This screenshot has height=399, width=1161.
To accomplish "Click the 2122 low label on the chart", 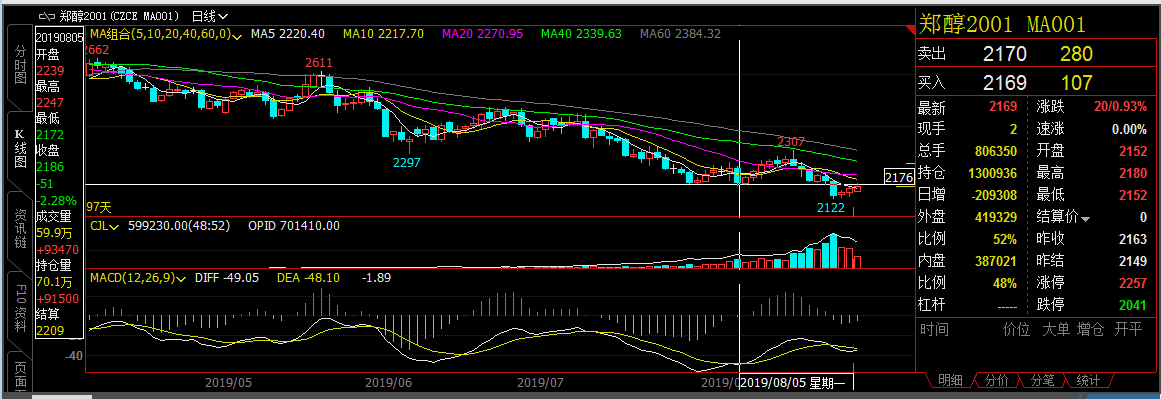I will click(x=831, y=208).
